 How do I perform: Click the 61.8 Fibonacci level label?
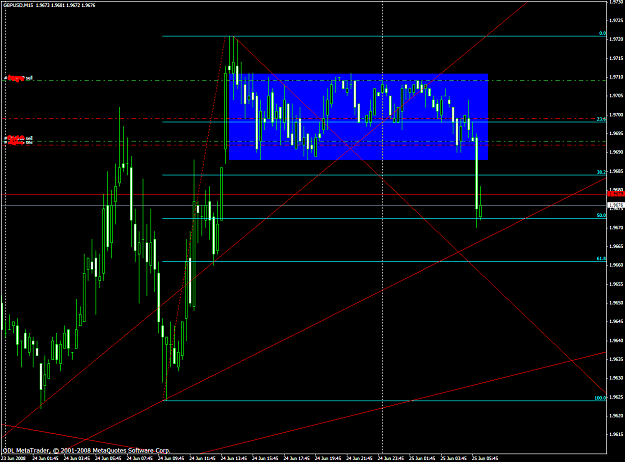601,258
